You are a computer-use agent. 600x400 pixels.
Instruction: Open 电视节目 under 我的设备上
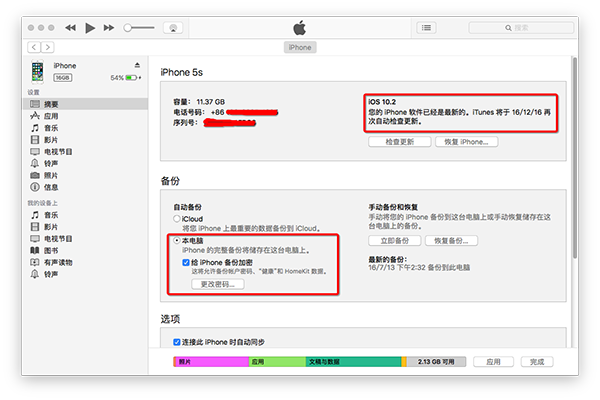point(85,238)
